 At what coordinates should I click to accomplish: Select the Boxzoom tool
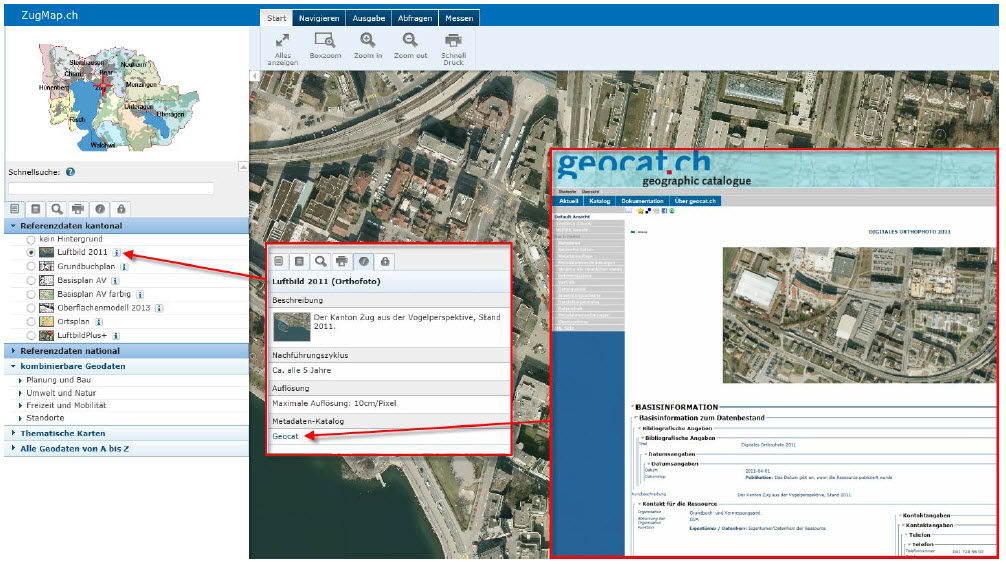(324, 46)
